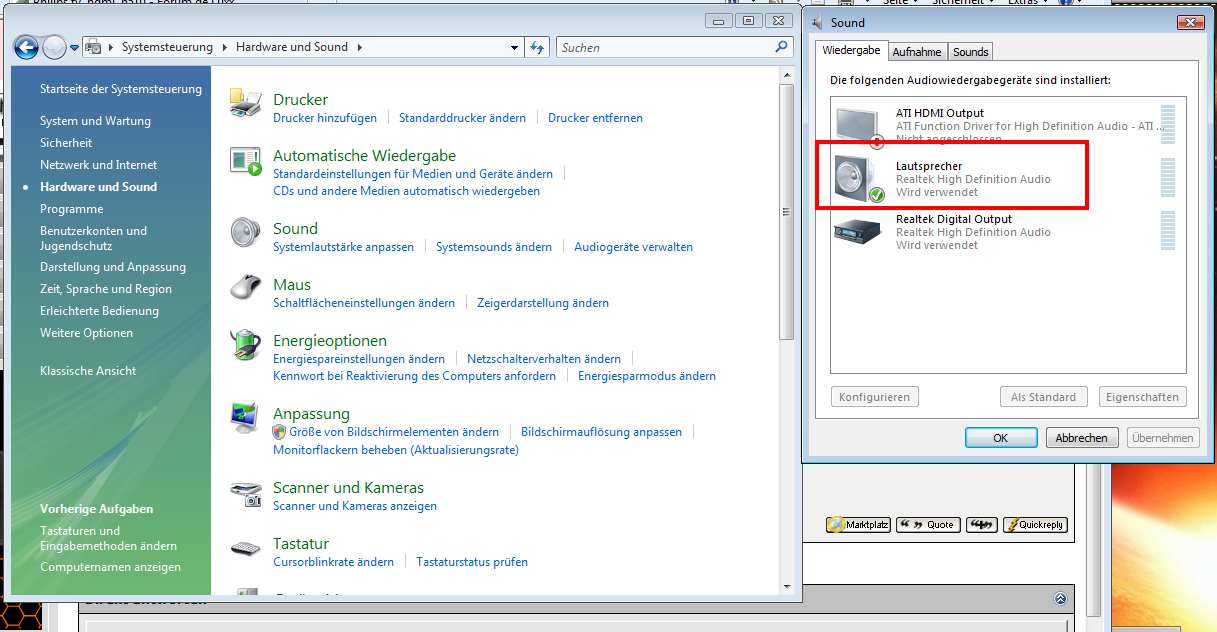Click the shield icon beside Größe von Bildschirmelementen
Screen dimensions: 1217x632
[x=280, y=432]
